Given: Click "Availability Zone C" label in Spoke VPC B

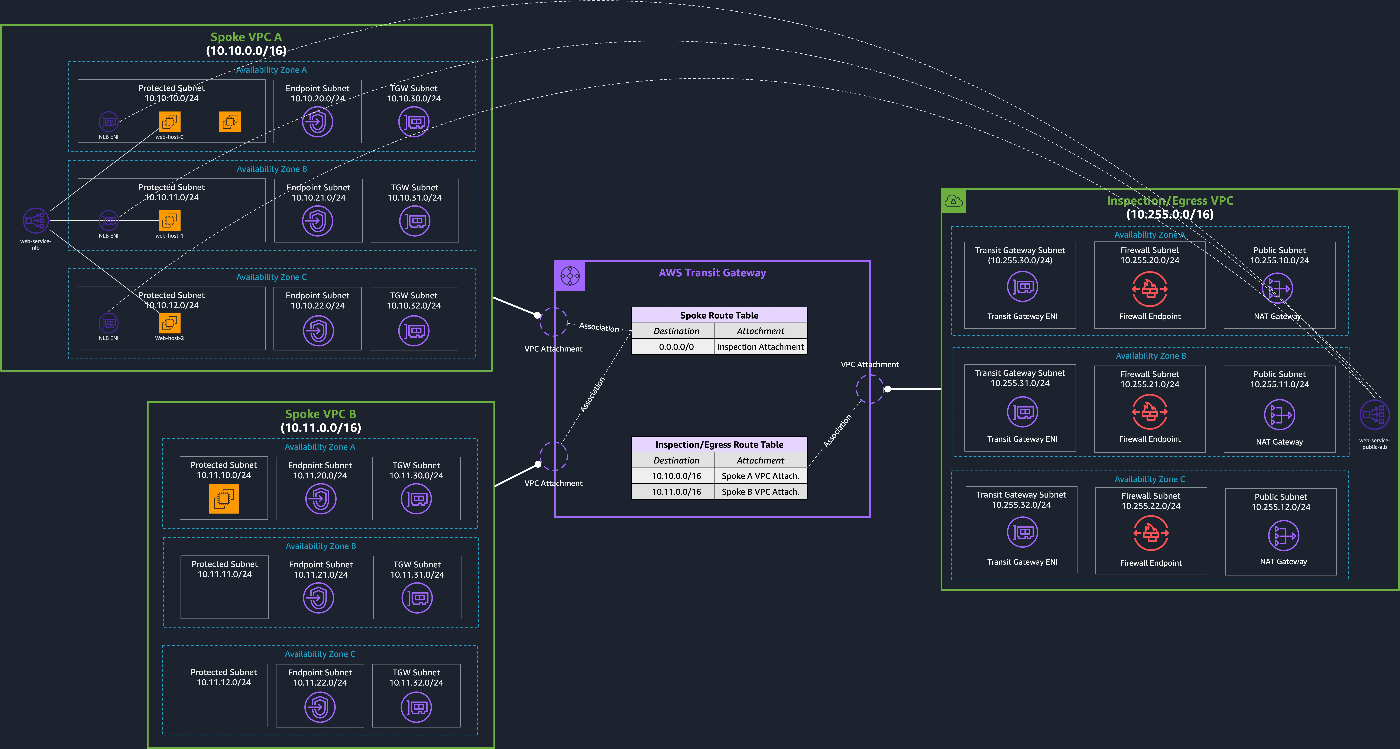Looking at the screenshot, I should click(x=320, y=654).
